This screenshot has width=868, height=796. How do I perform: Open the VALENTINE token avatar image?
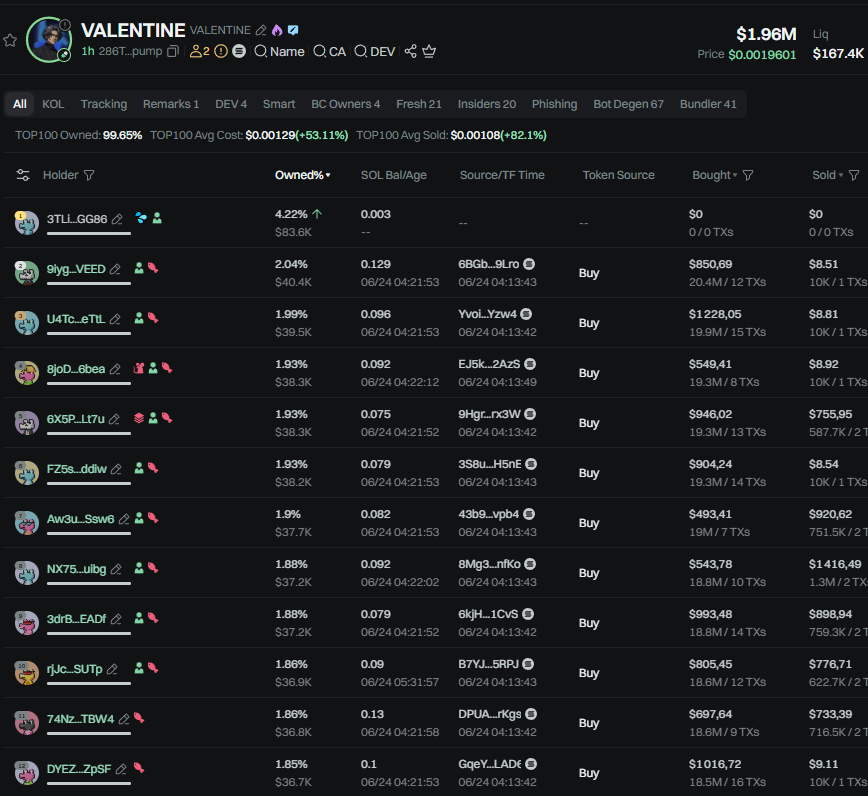click(x=49, y=39)
